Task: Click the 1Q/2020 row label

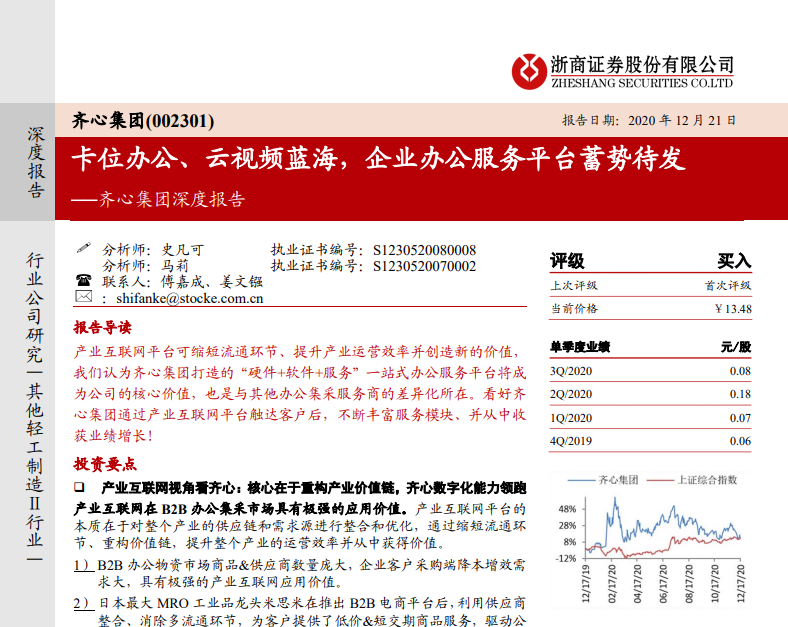Action: coord(571,418)
